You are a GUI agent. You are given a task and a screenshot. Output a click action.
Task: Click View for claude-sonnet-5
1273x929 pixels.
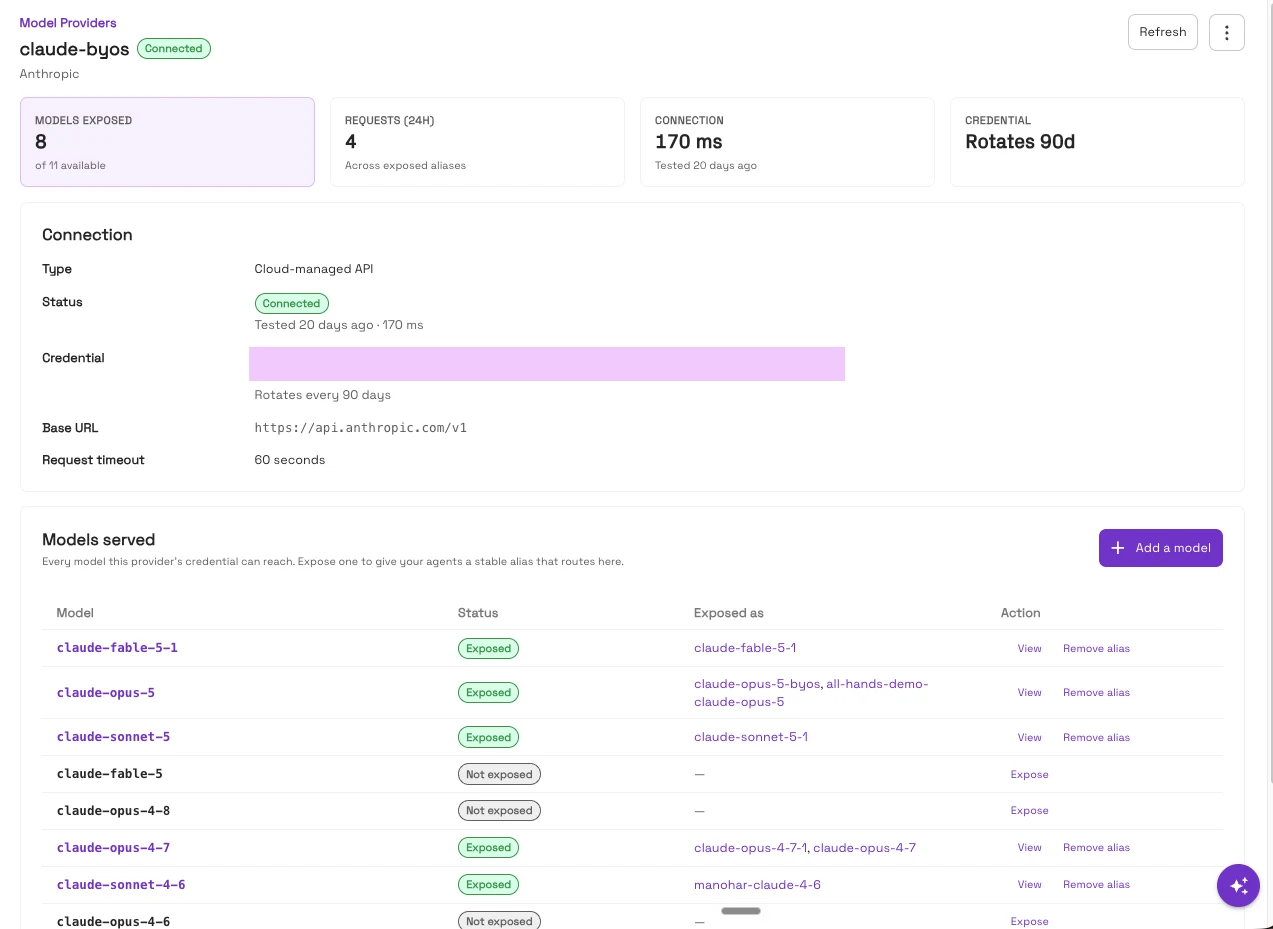coord(1029,737)
